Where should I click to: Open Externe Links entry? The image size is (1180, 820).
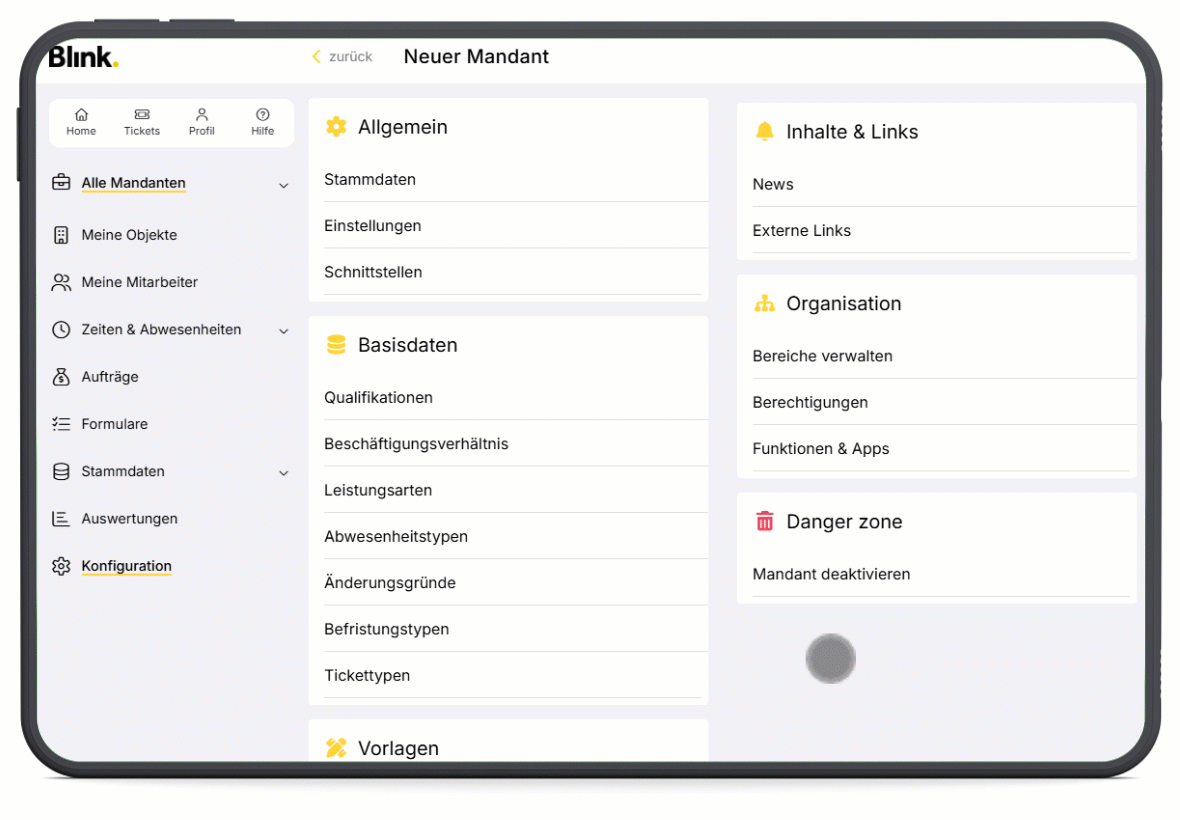[x=801, y=230]
